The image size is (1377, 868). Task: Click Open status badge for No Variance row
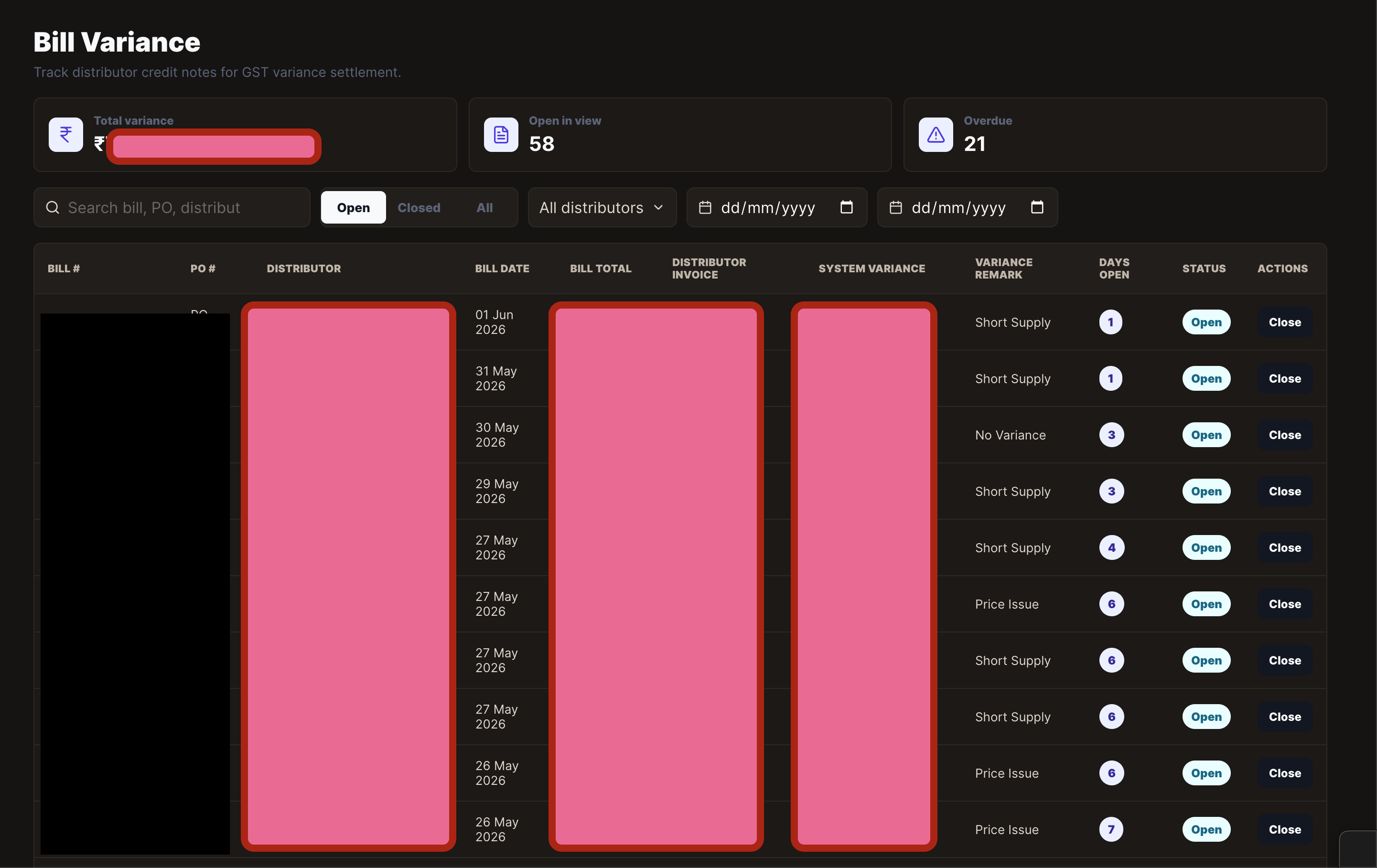1206,435
